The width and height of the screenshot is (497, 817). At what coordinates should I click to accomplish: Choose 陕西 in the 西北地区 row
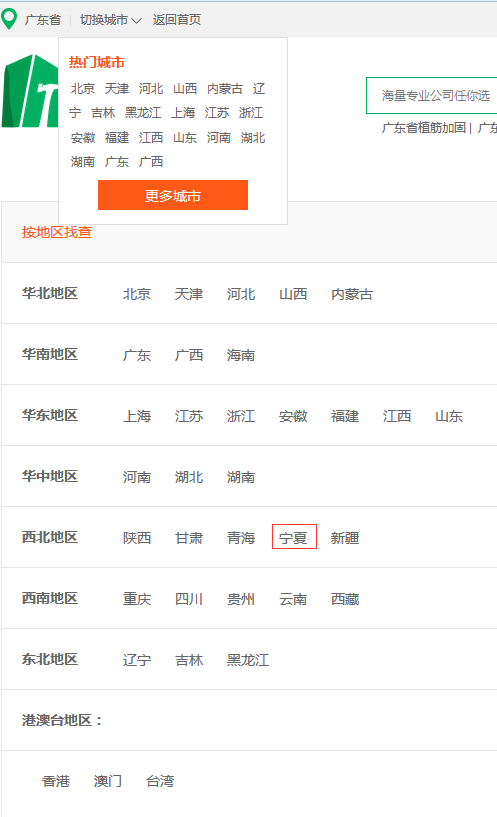click(136, 538)
